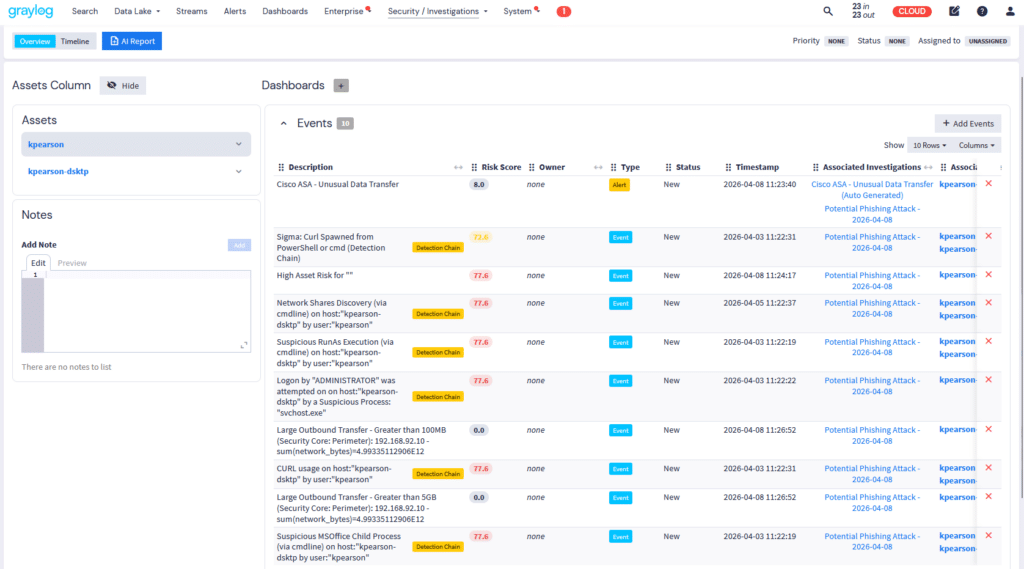
Task: Expand the kpearson asset
Action: (239, 145)
